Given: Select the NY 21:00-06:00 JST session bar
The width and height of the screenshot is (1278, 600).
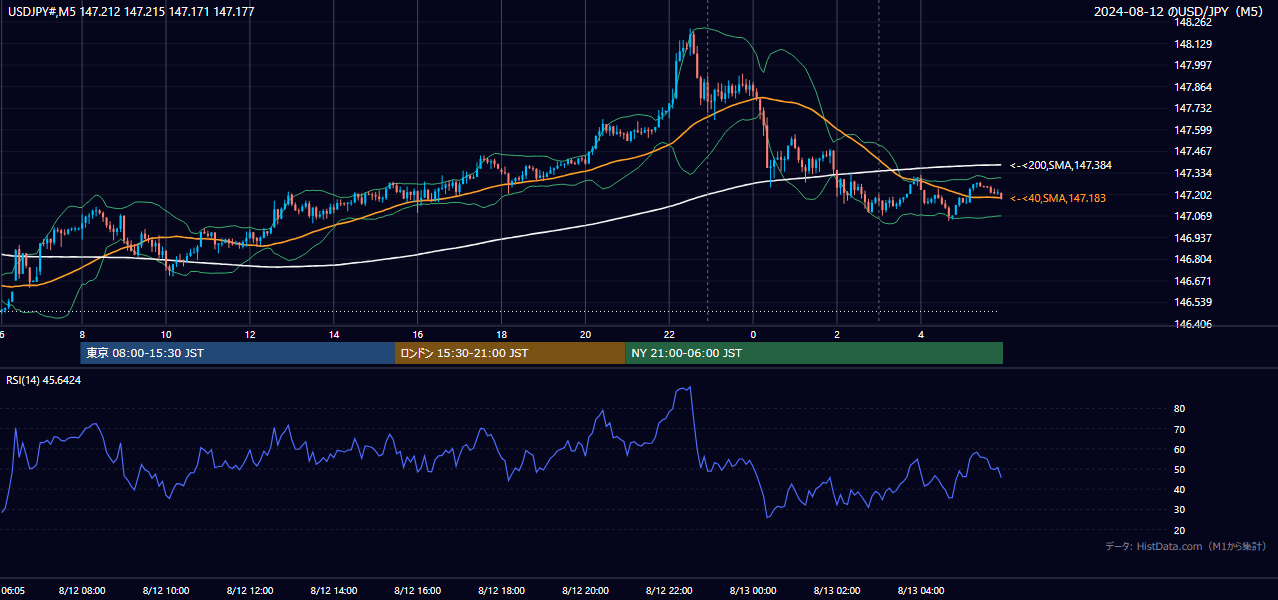Looking at the screenshot, I should [814, 353].
